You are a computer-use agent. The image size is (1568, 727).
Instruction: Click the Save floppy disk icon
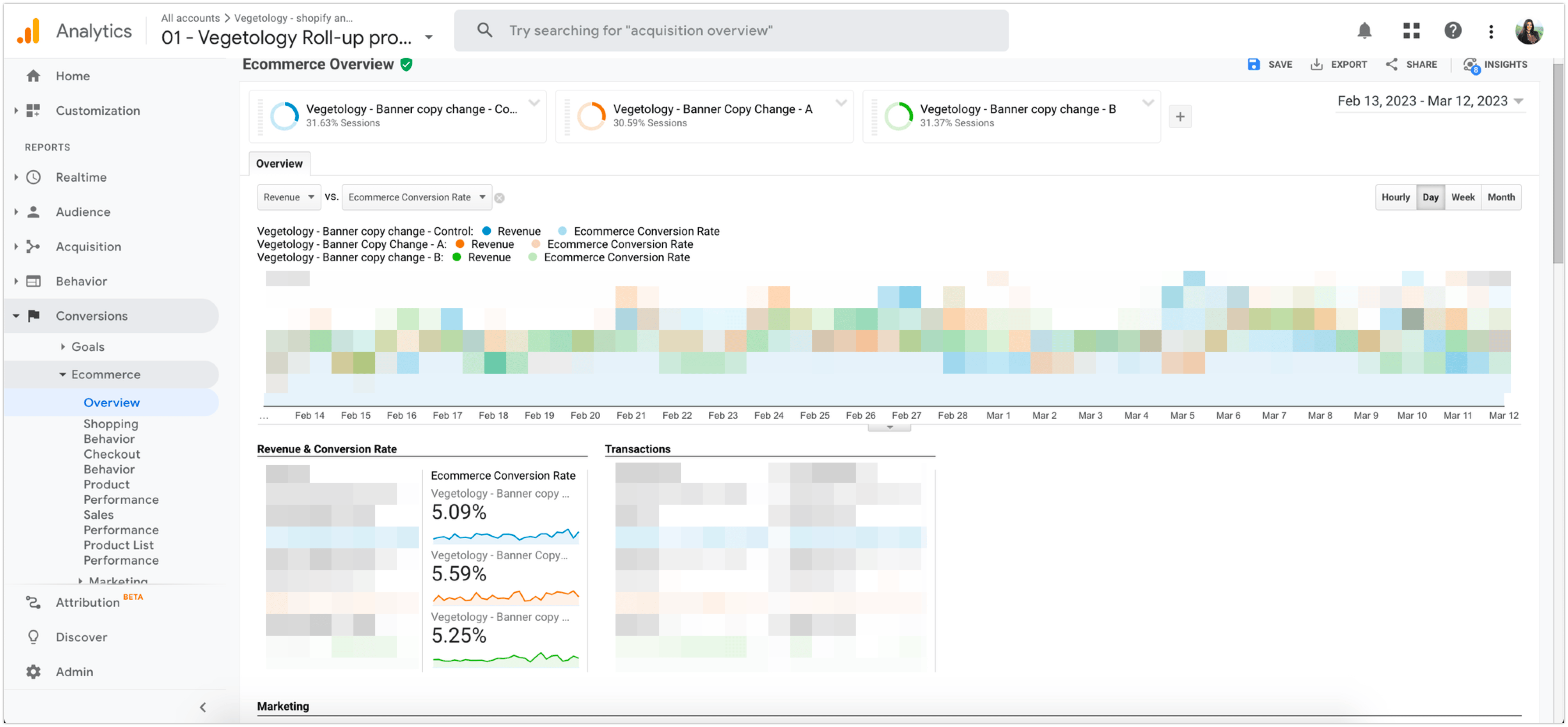(x=1253, y=64)
